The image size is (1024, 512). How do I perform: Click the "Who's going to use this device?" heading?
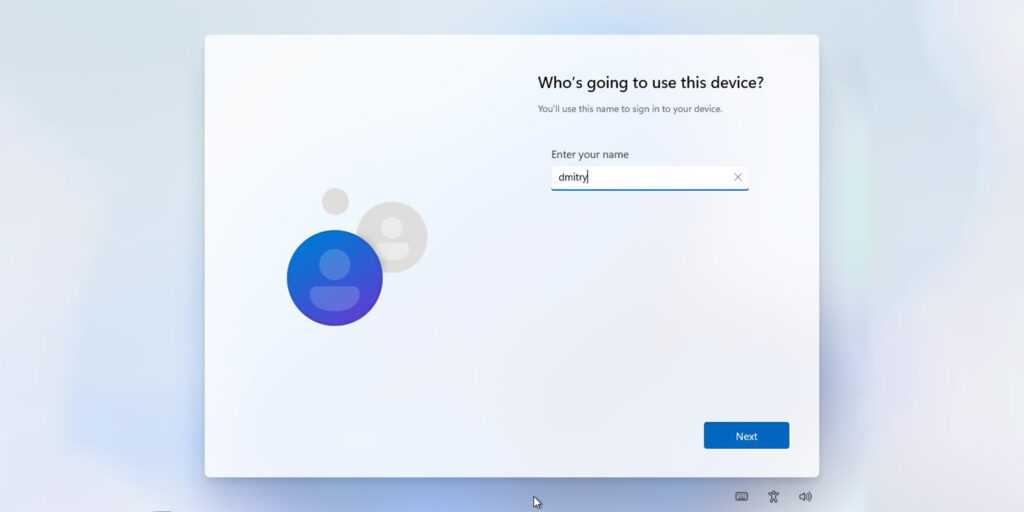[650, 83]
